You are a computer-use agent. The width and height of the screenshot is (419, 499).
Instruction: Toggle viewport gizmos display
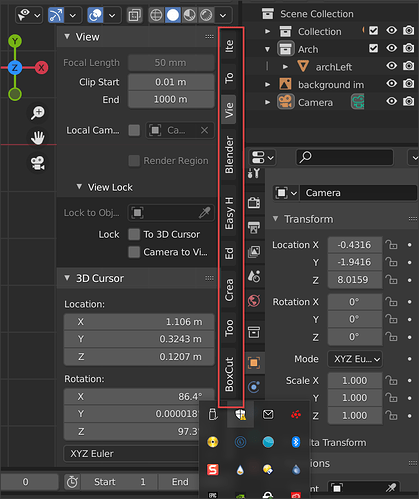click(55, 15)
